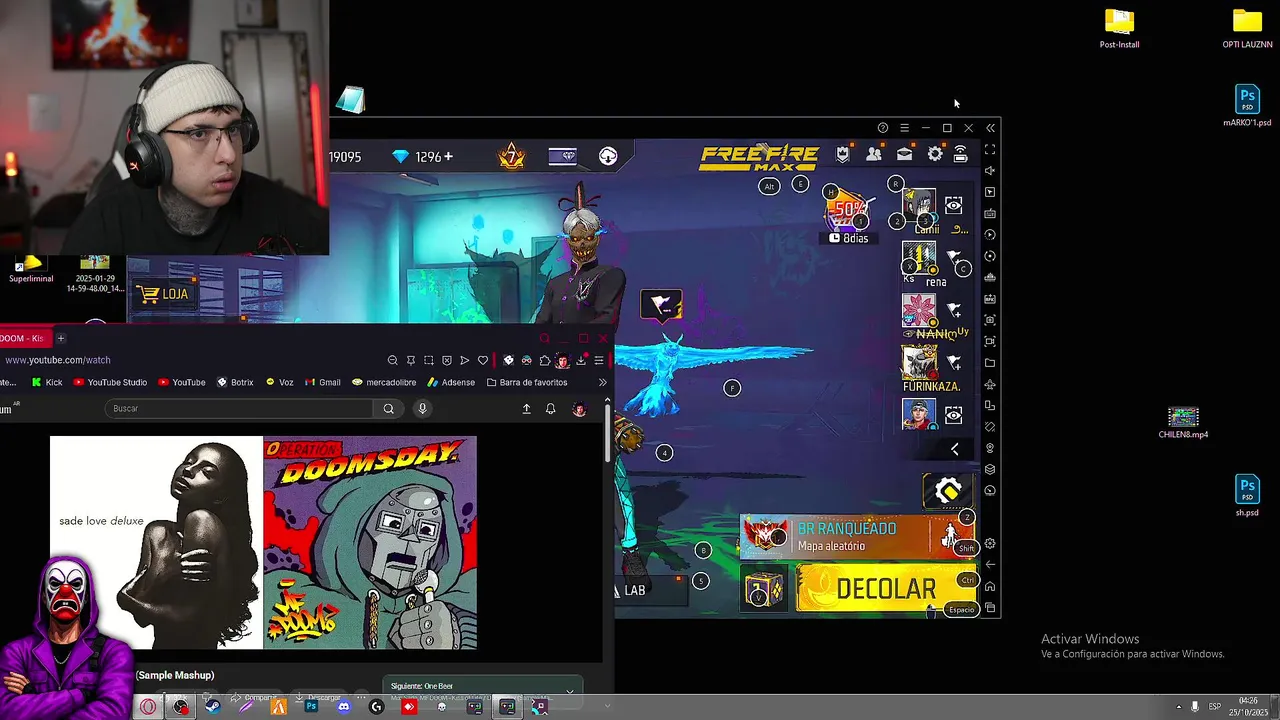Show hidden system tray icons

click(1178, 707)
